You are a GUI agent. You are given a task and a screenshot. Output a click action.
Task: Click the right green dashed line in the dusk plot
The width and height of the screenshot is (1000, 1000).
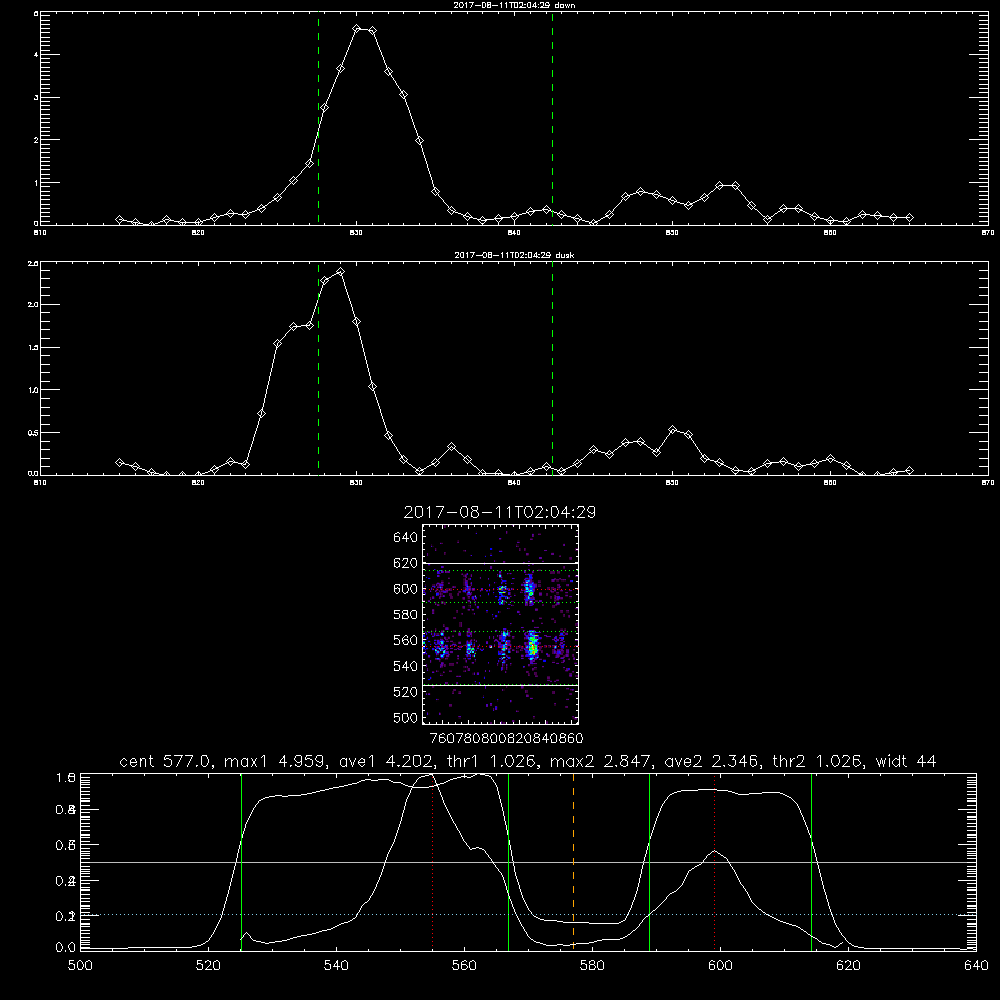(552, 369)
